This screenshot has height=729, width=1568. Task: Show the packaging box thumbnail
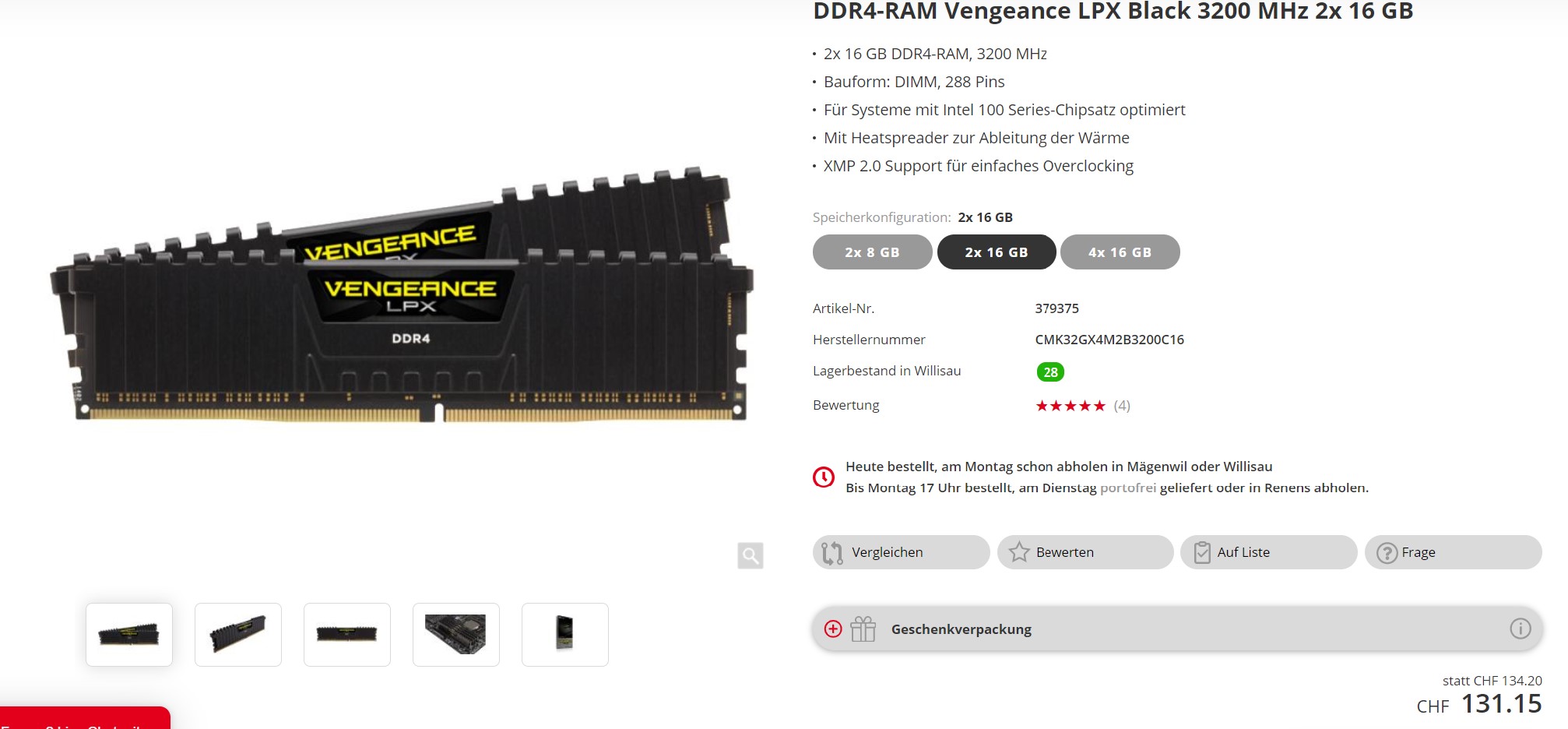[565, 634]
